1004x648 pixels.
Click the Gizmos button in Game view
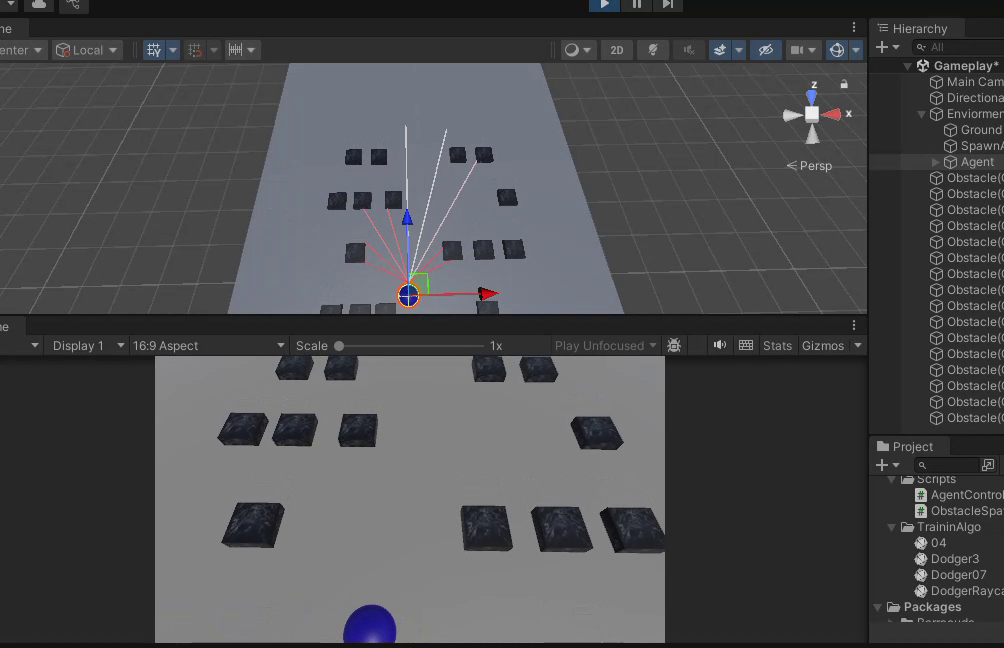coord(824,346)
